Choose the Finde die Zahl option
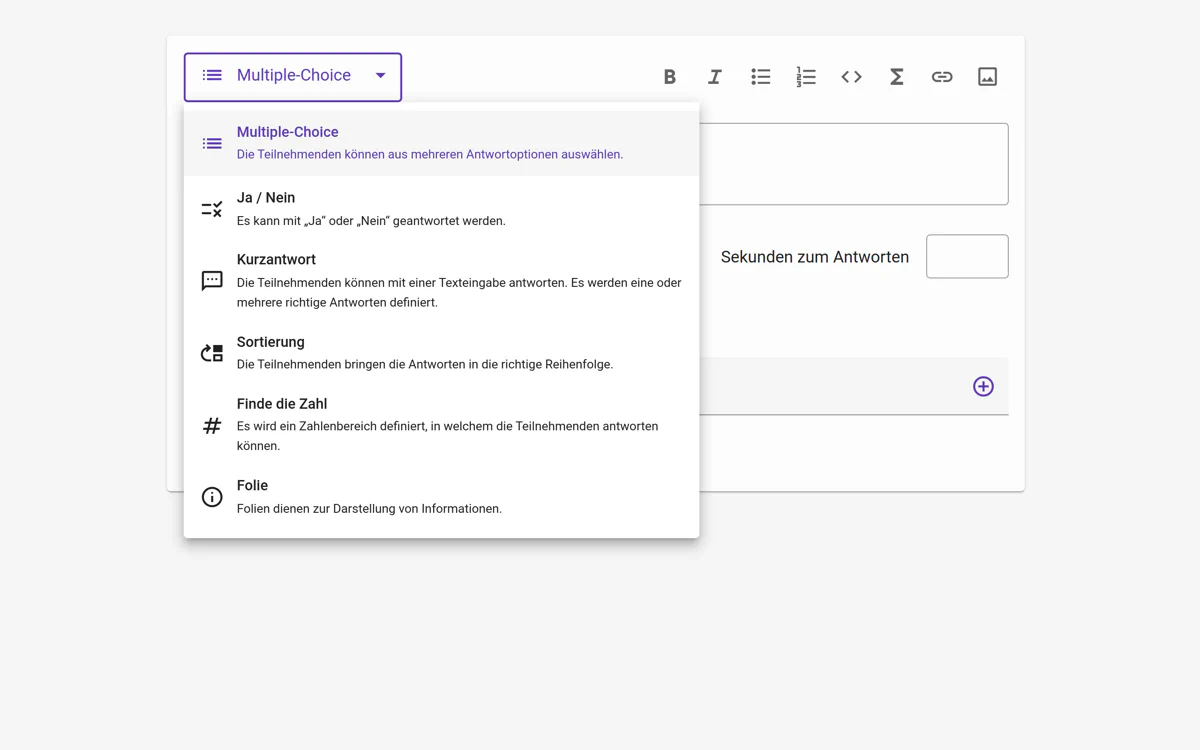Screen dimensions: 1200x750 pos(440,425)
